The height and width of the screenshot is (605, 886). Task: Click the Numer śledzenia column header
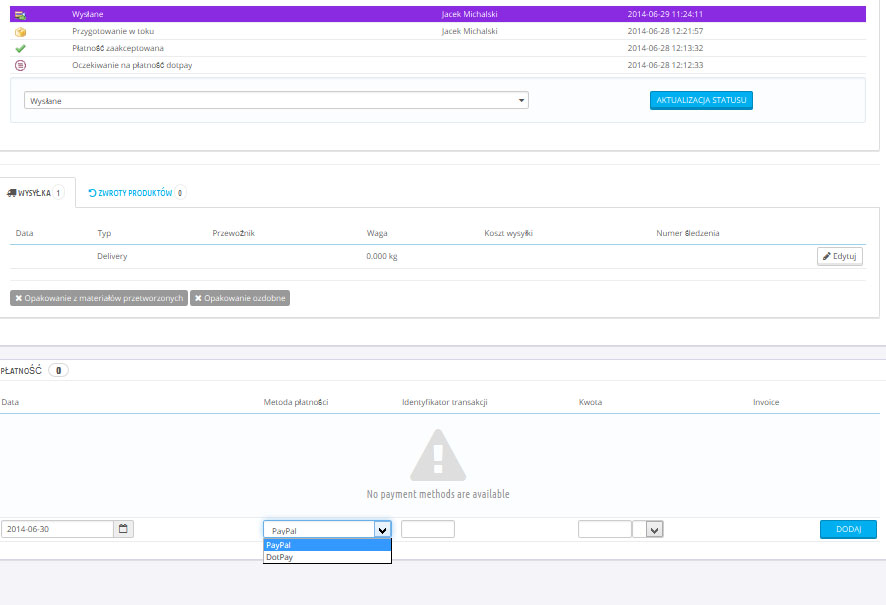pos(688,233)
